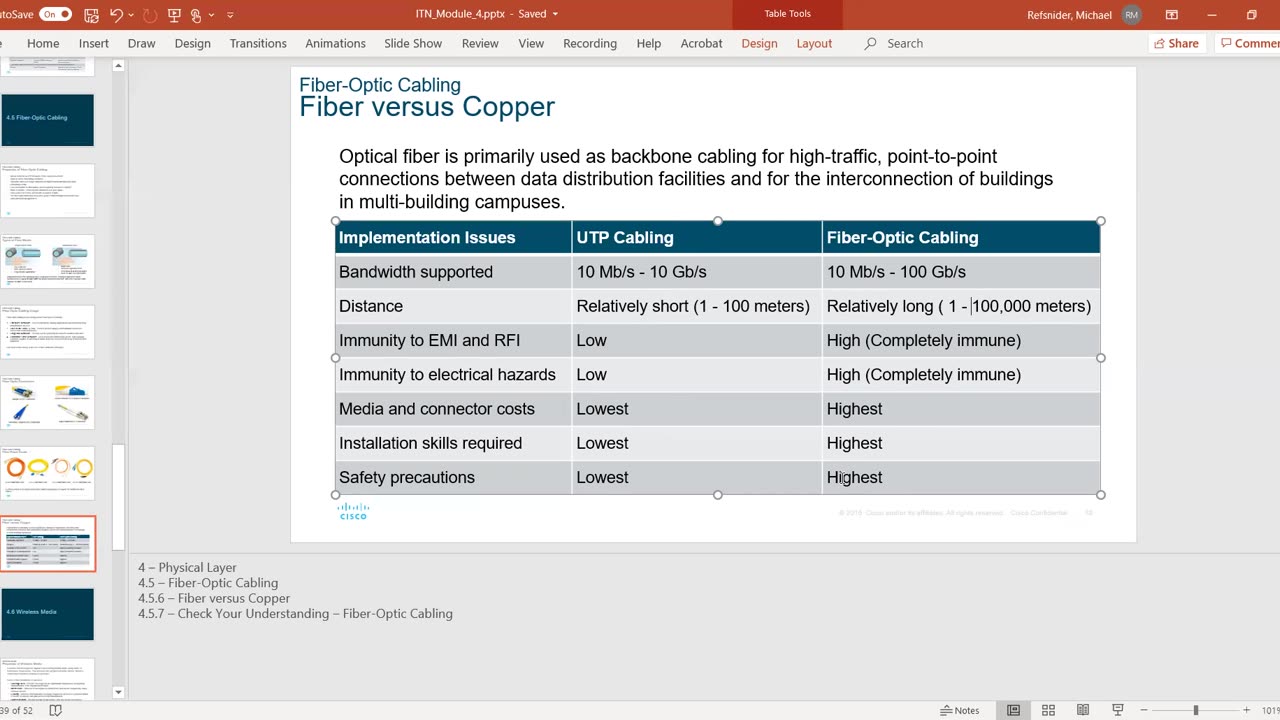Open Customize Quick Access Toolbar dropdown
1280x720 pixels.
point(231,15)
